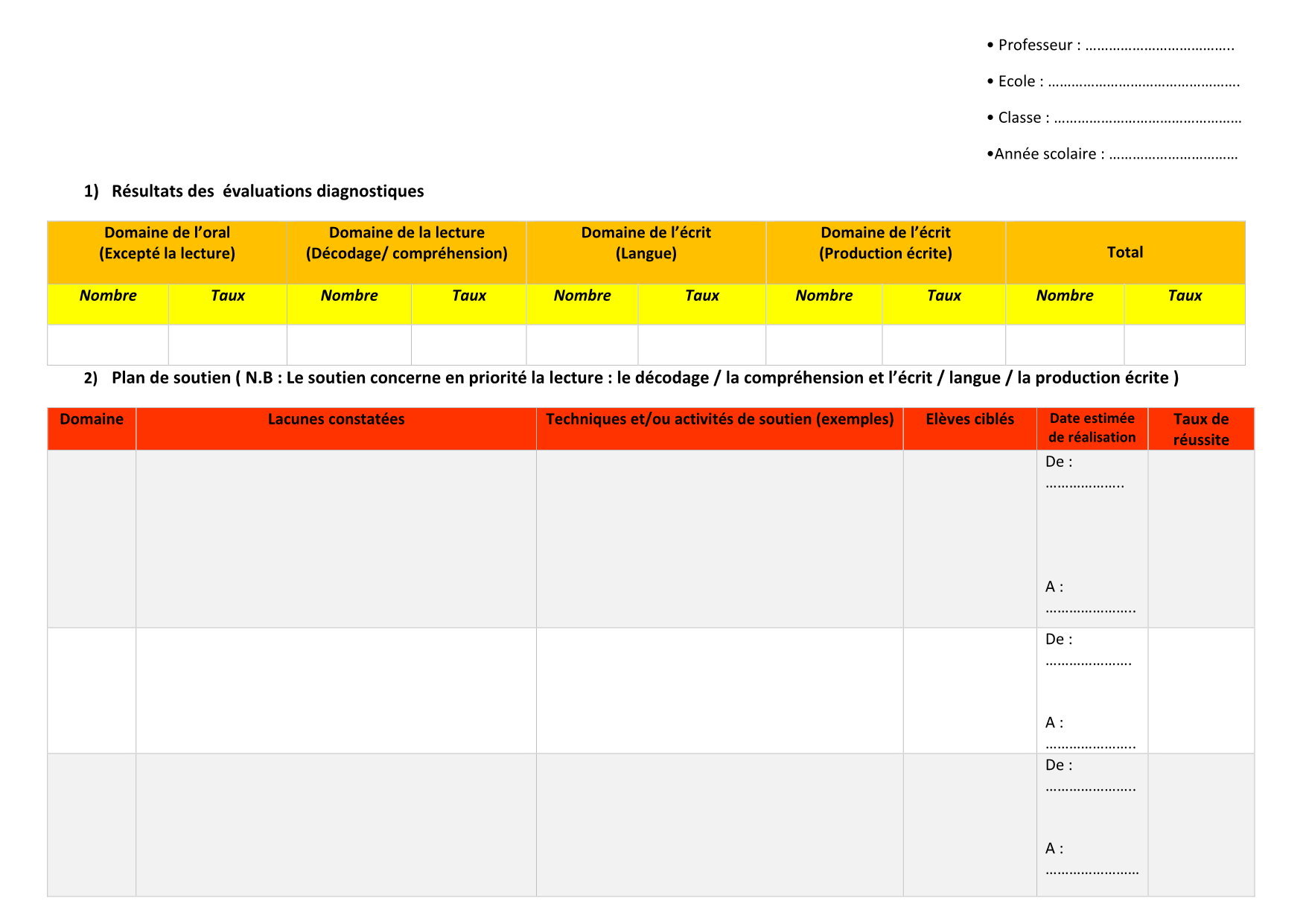
Task: Click the Année scolaire fill-in line
Action: click(1173, 158)
